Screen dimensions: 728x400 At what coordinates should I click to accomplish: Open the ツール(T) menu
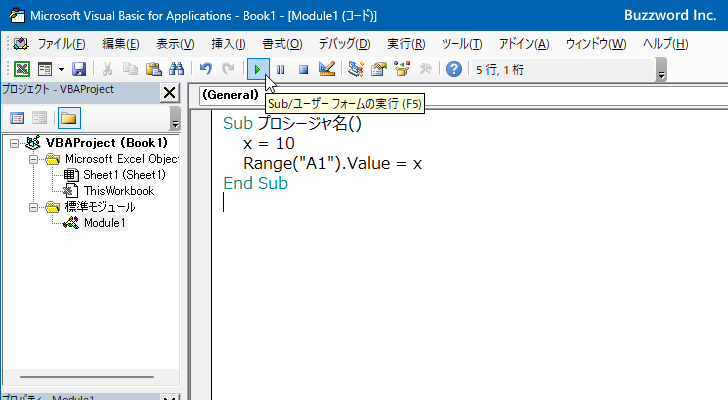(462, 44)
